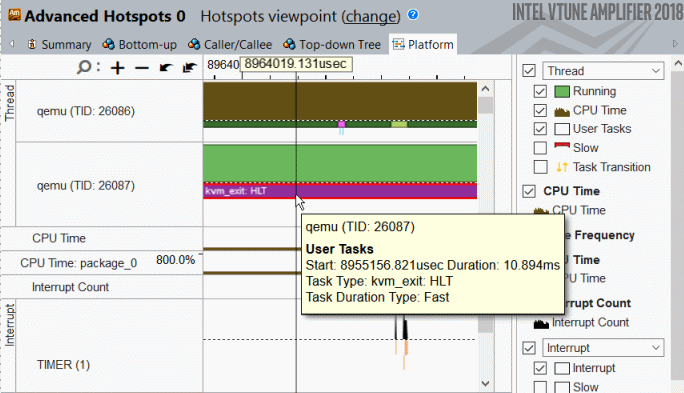Open the Thread grouping dropdown

point(603,71)
